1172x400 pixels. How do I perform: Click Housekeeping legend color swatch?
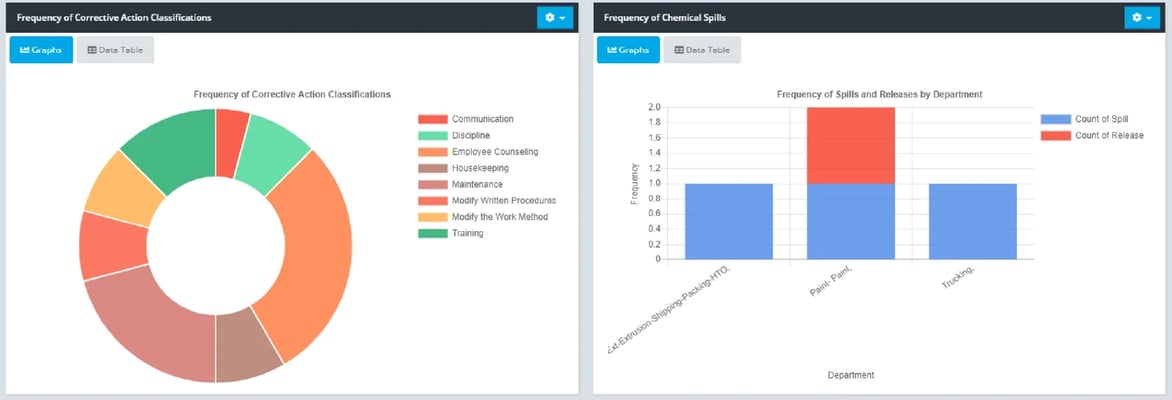click(432, 168)
